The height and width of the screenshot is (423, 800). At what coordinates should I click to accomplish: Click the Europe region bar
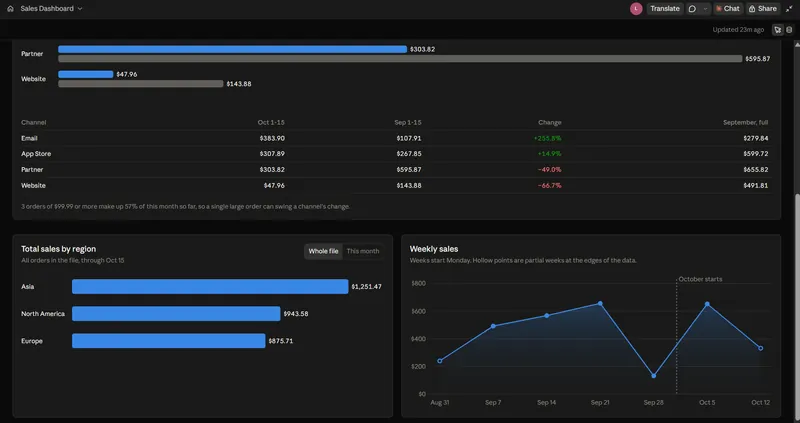click(x=168, y=340)
